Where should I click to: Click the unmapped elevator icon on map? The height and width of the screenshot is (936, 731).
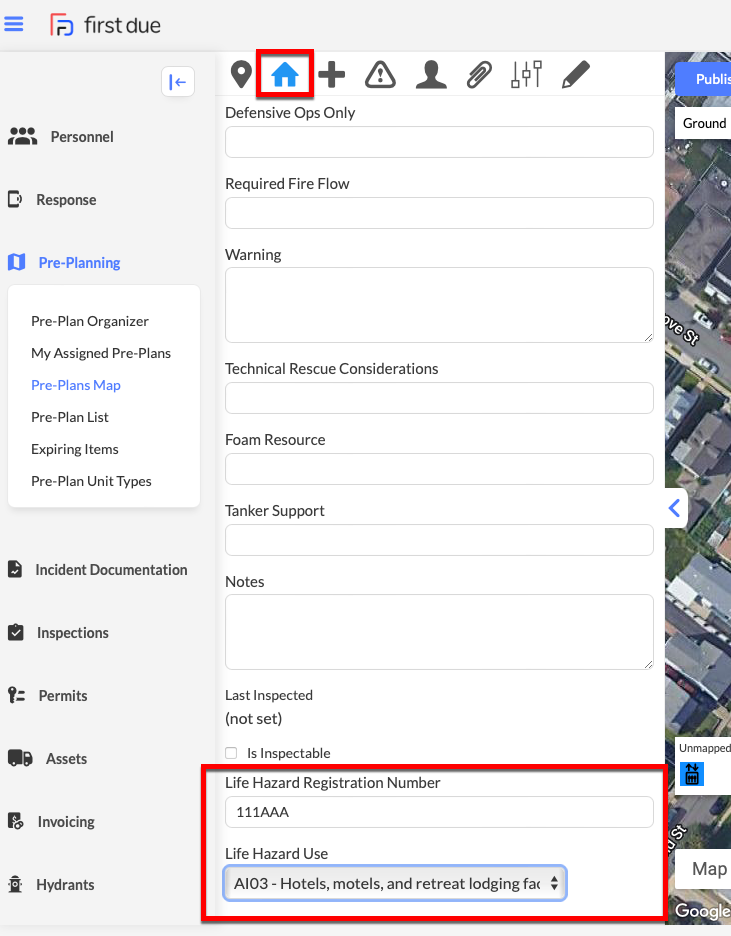692,774
